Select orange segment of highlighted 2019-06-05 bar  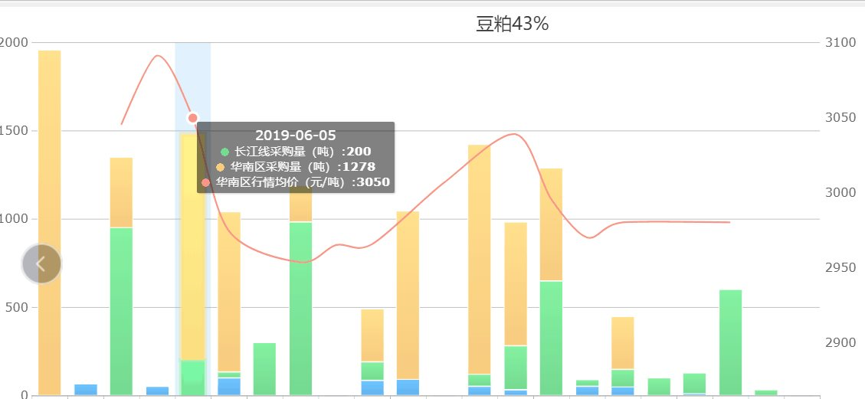pos(193,247)
